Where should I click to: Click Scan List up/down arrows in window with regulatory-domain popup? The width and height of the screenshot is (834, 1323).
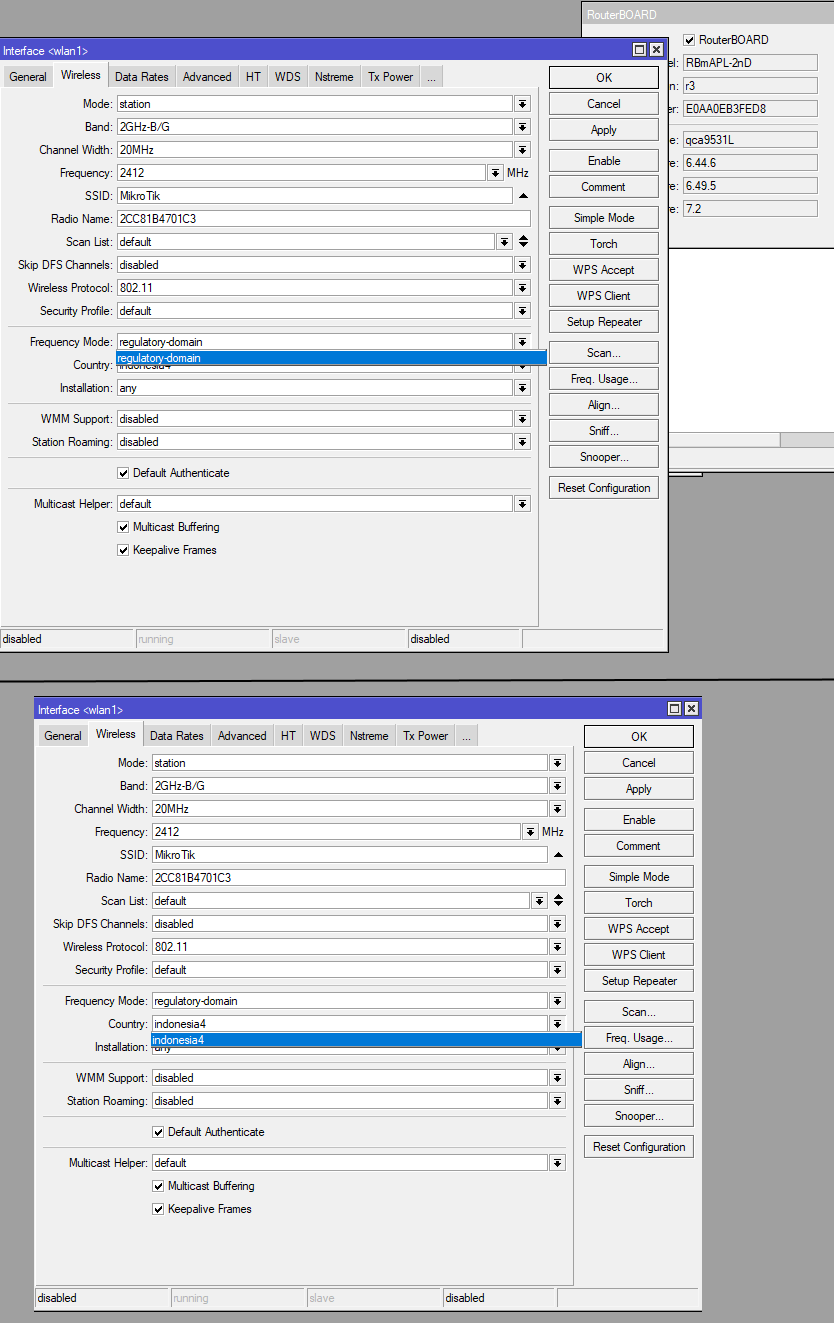coord(523,242)
